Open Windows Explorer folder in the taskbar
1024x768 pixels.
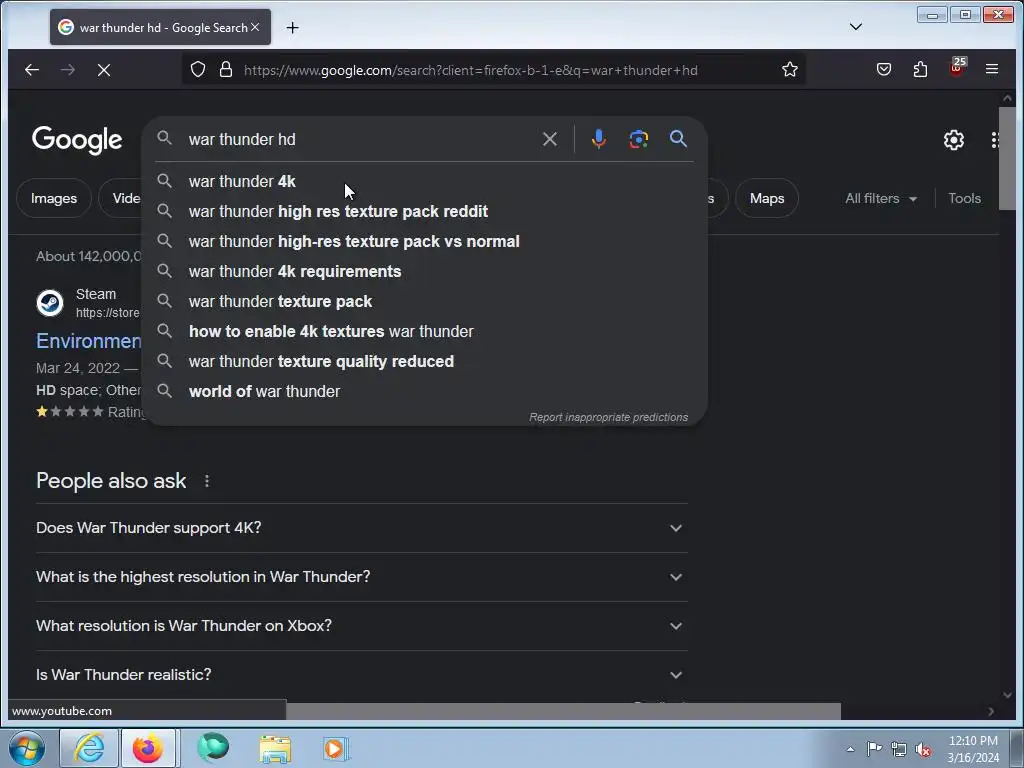(x=275, y=748)
